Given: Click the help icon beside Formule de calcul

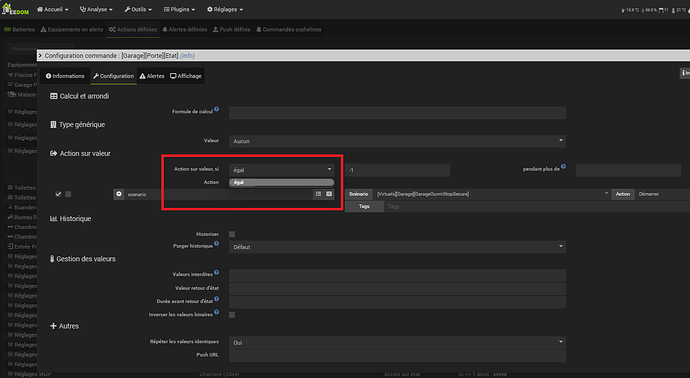Looking at the screenshot, I should pos(217,109).
